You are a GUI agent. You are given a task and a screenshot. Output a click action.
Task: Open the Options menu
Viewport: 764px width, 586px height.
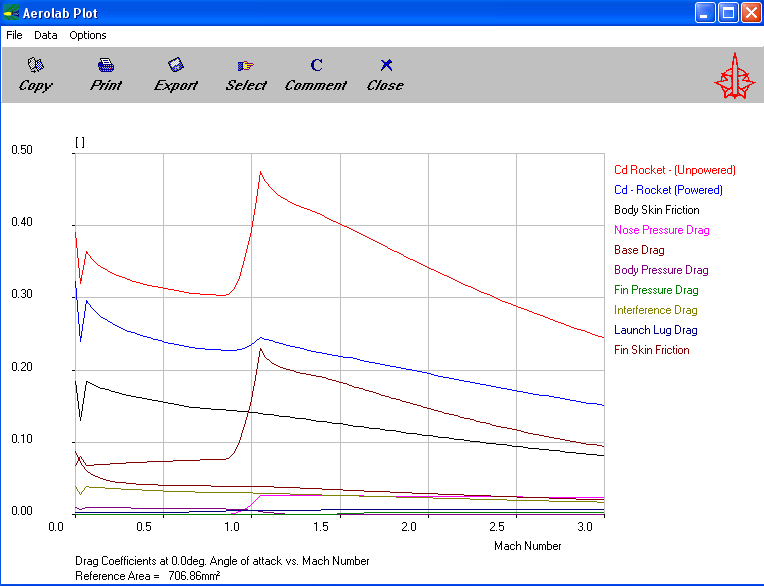point(88,35)
